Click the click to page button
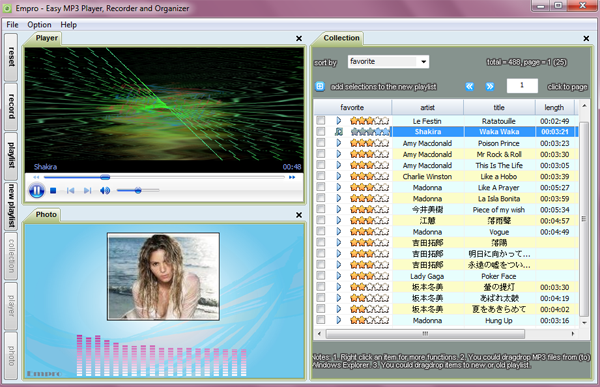This screenshot has height=387, width=600. click(567, 87)
